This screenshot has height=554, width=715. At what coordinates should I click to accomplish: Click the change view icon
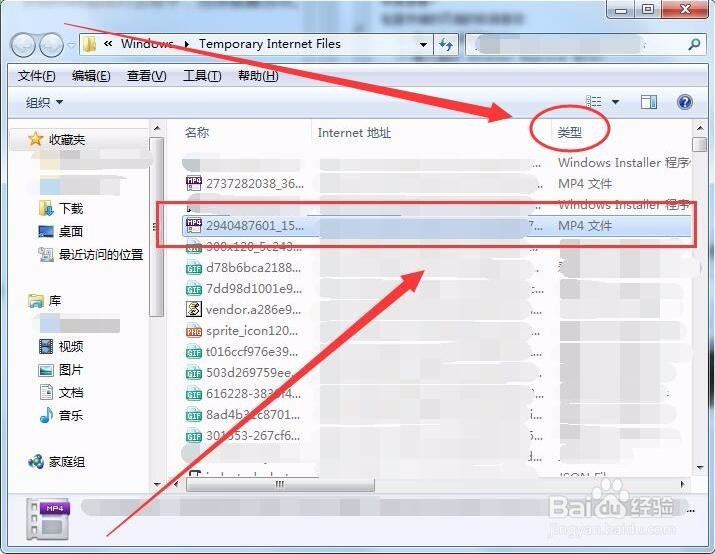click(593, 102)
